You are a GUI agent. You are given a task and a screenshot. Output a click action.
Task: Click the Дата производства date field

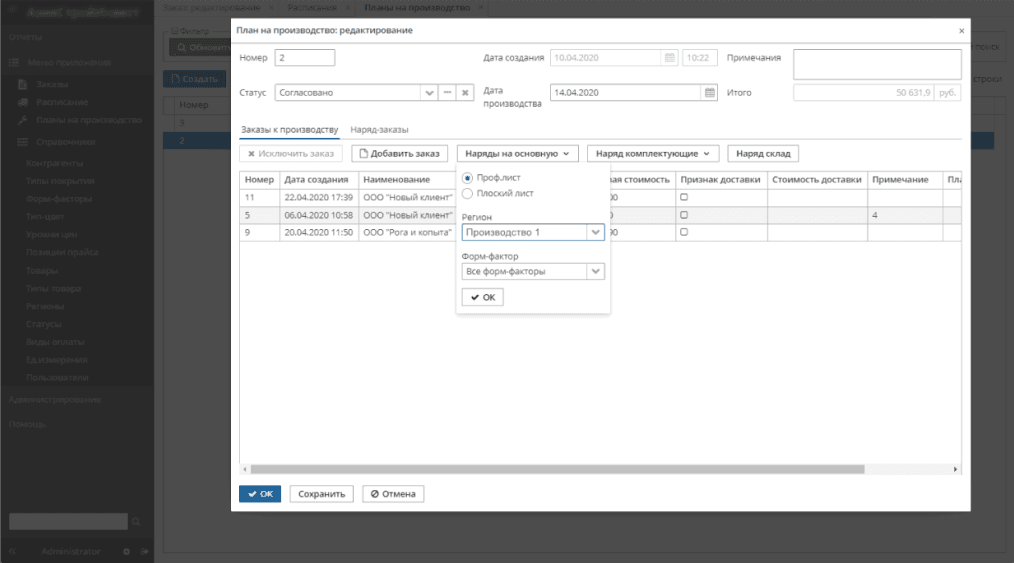tap(625, 92)
